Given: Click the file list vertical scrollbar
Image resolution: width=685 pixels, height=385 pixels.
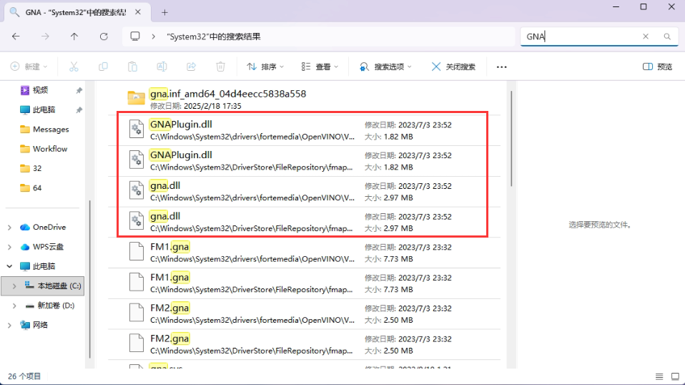Looking at the screenshot, I should tap(511, 138).
